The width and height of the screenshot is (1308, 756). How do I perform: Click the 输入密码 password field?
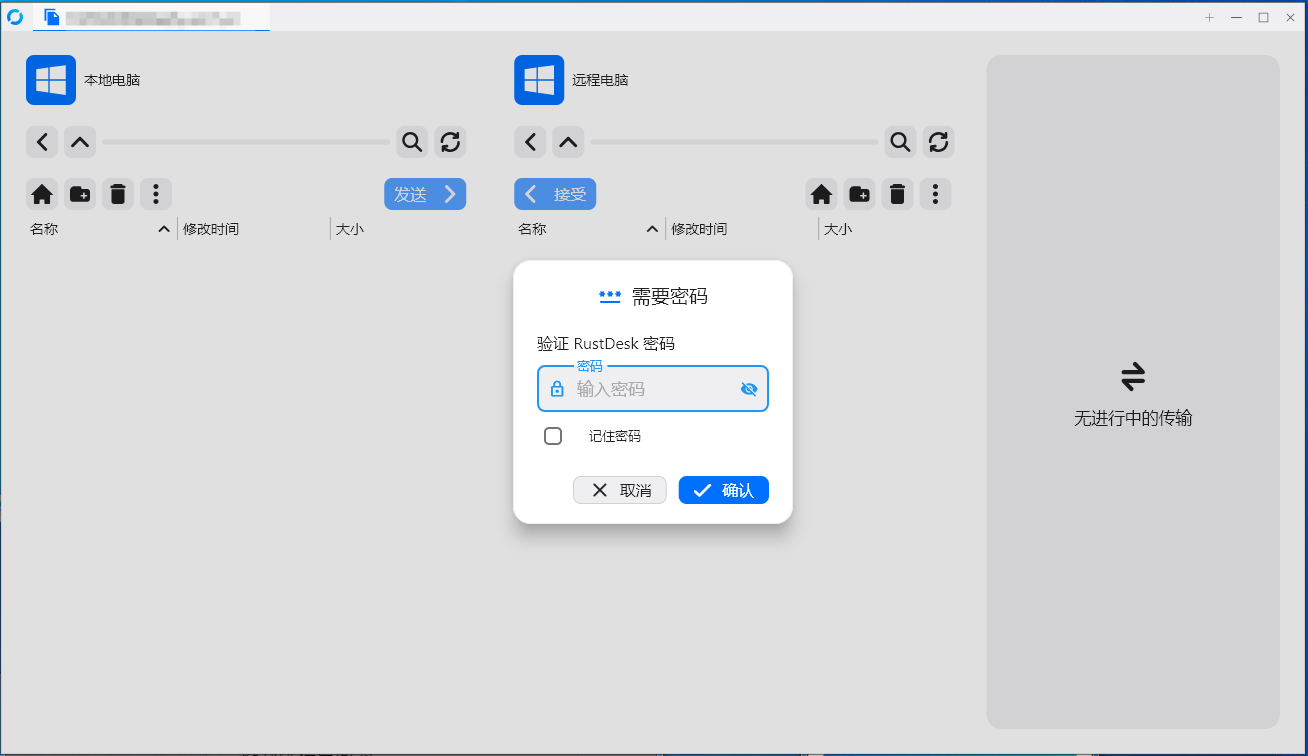point(653,389)
